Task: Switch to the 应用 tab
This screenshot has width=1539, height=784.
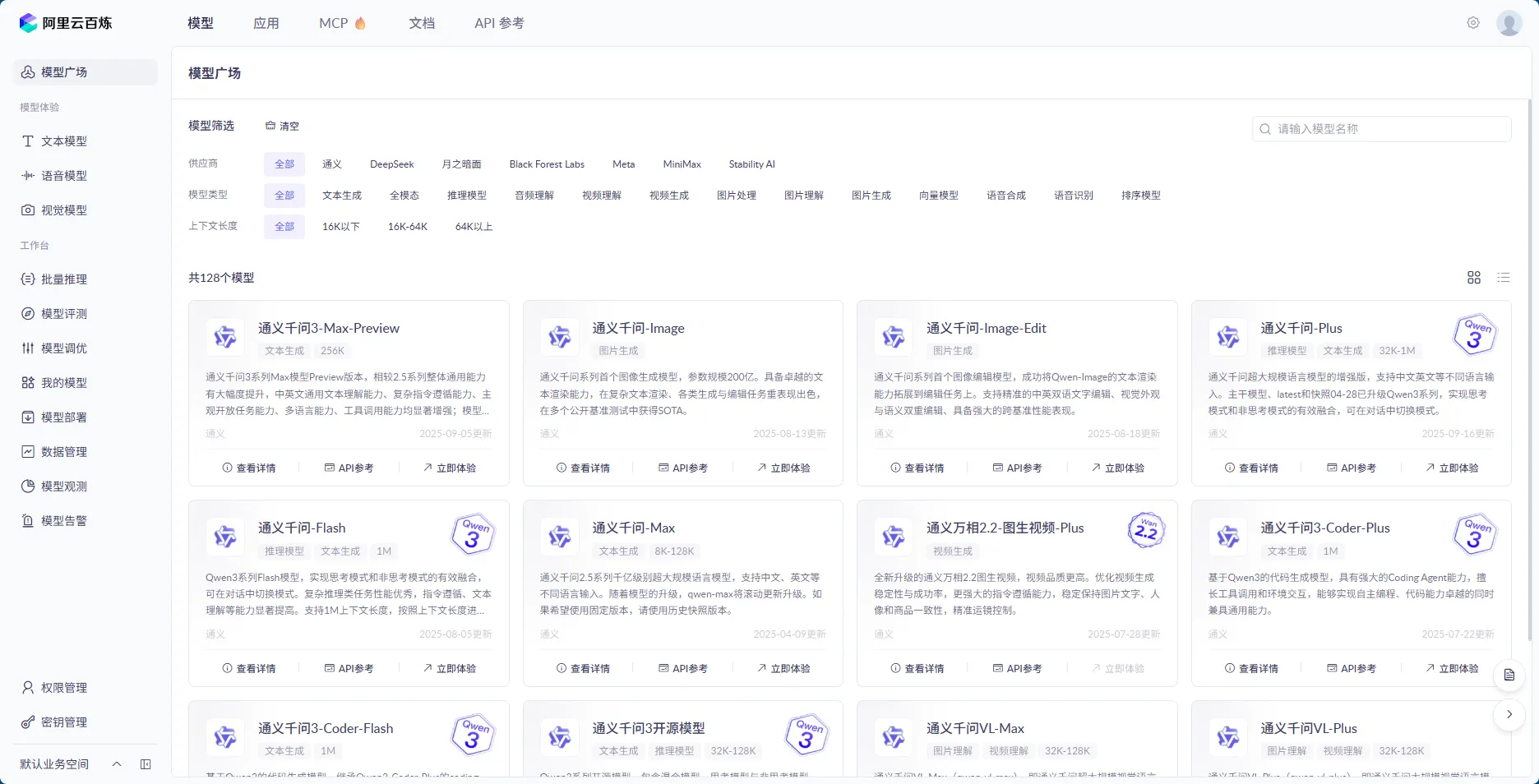Action: click(266, 23)
